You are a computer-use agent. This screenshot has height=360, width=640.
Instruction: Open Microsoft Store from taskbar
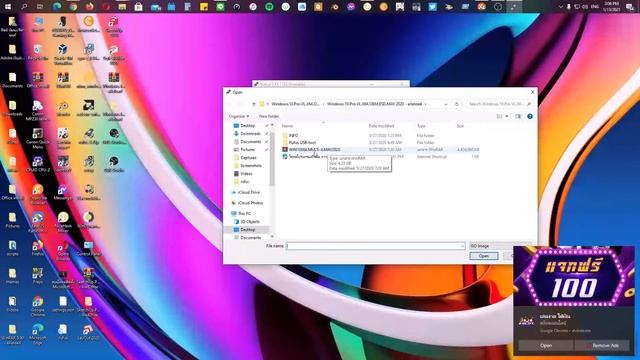138,7
